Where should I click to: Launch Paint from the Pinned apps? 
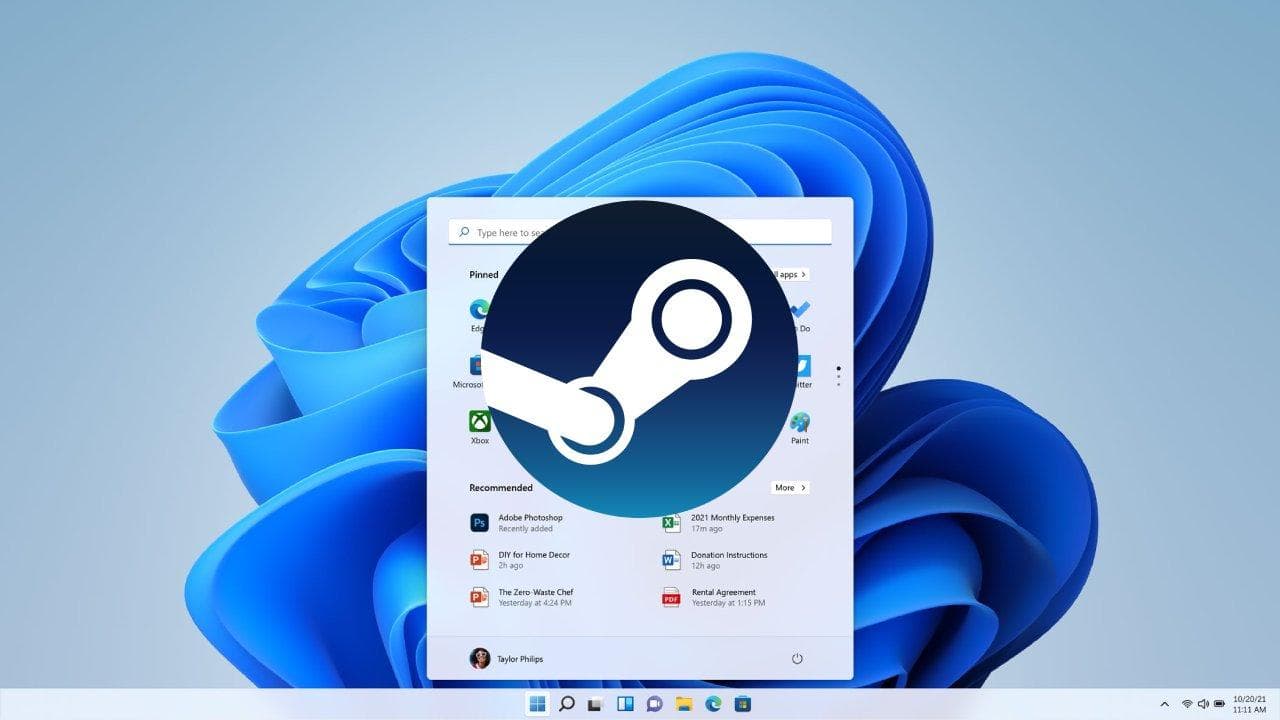800,421
